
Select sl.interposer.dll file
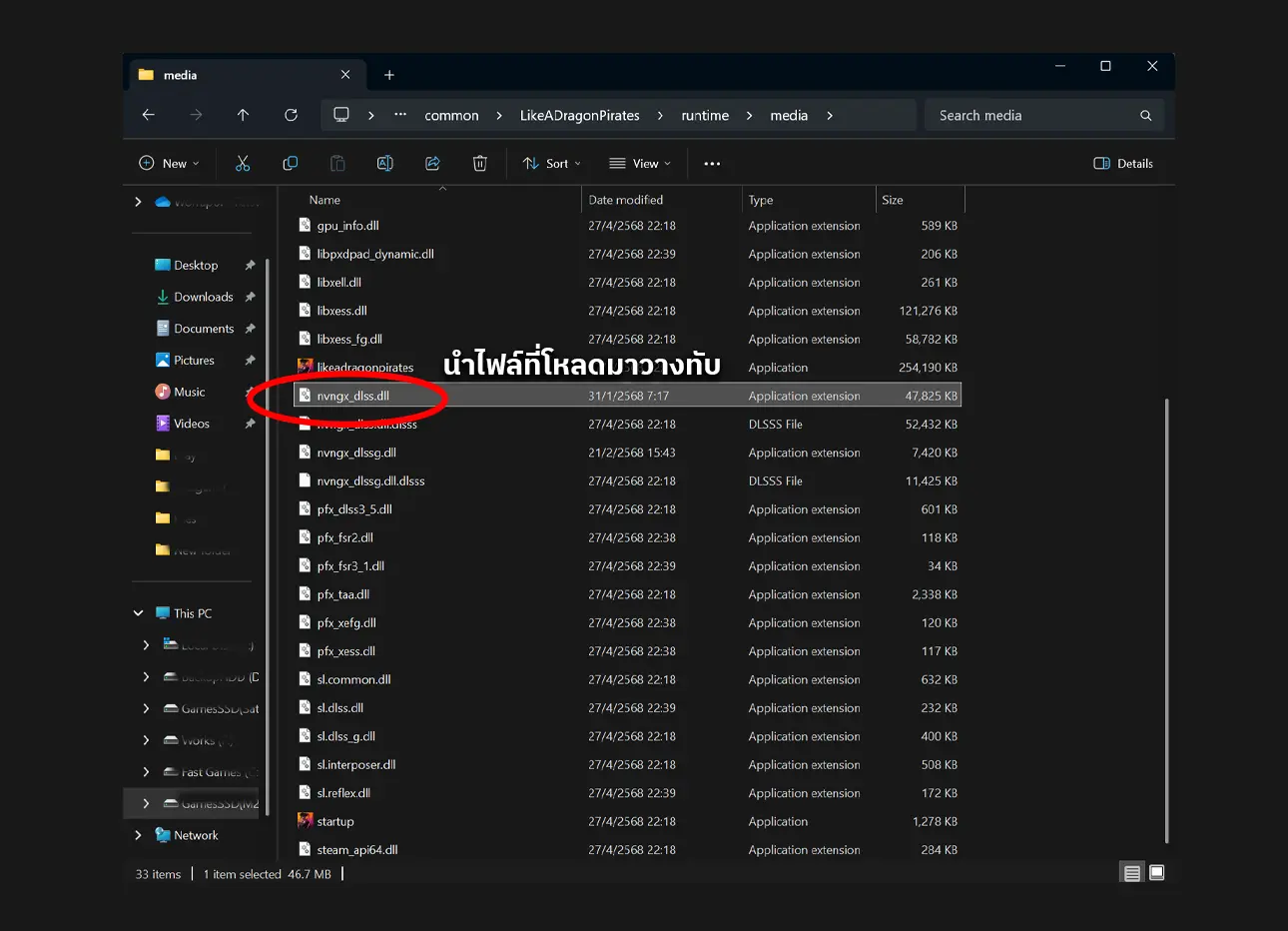pos(356,764)
